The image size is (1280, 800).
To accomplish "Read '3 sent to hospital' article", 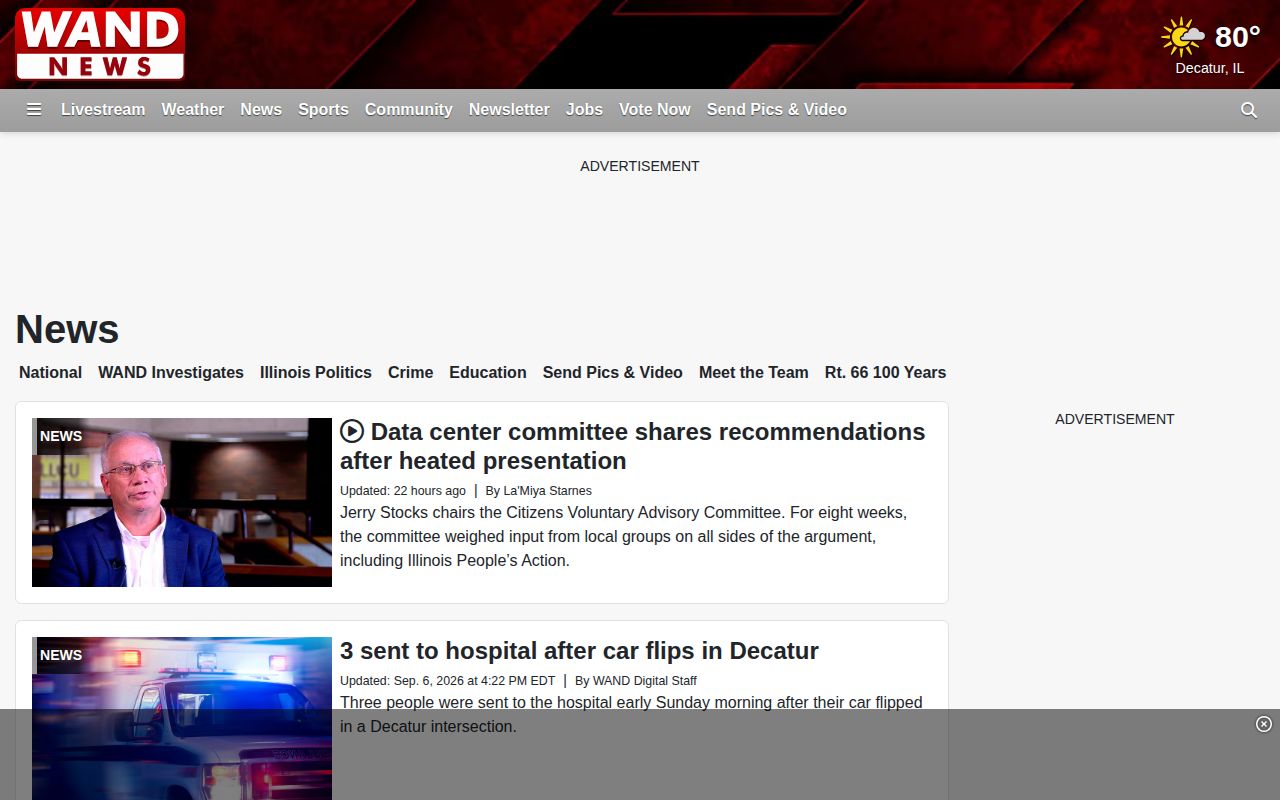I will 579,651.
